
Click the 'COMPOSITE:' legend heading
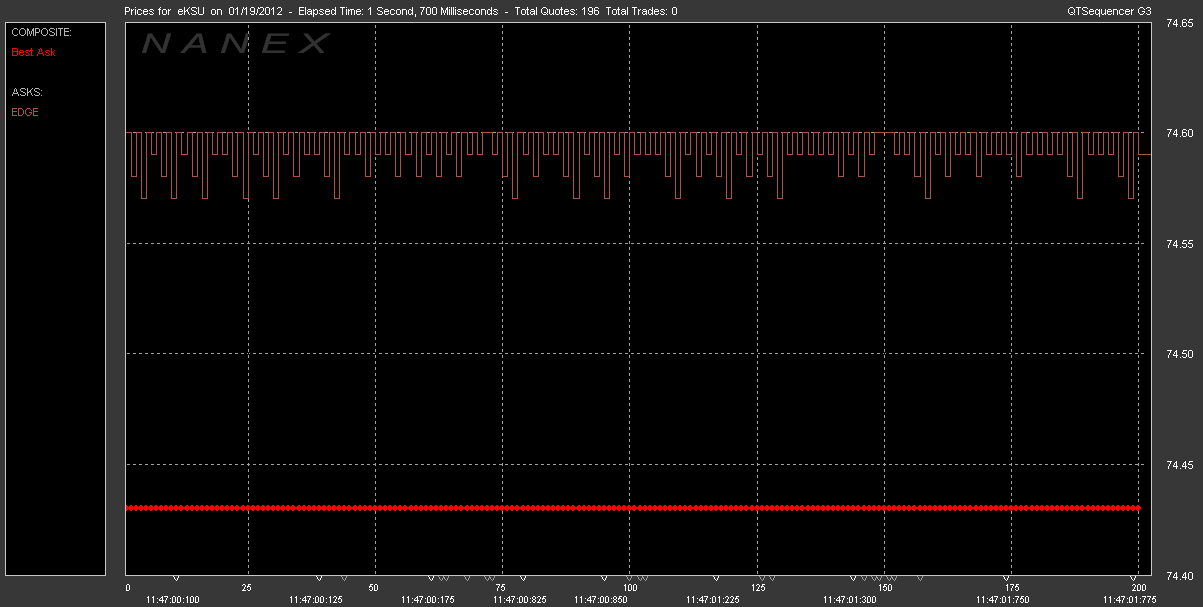[x=41, y=32]
